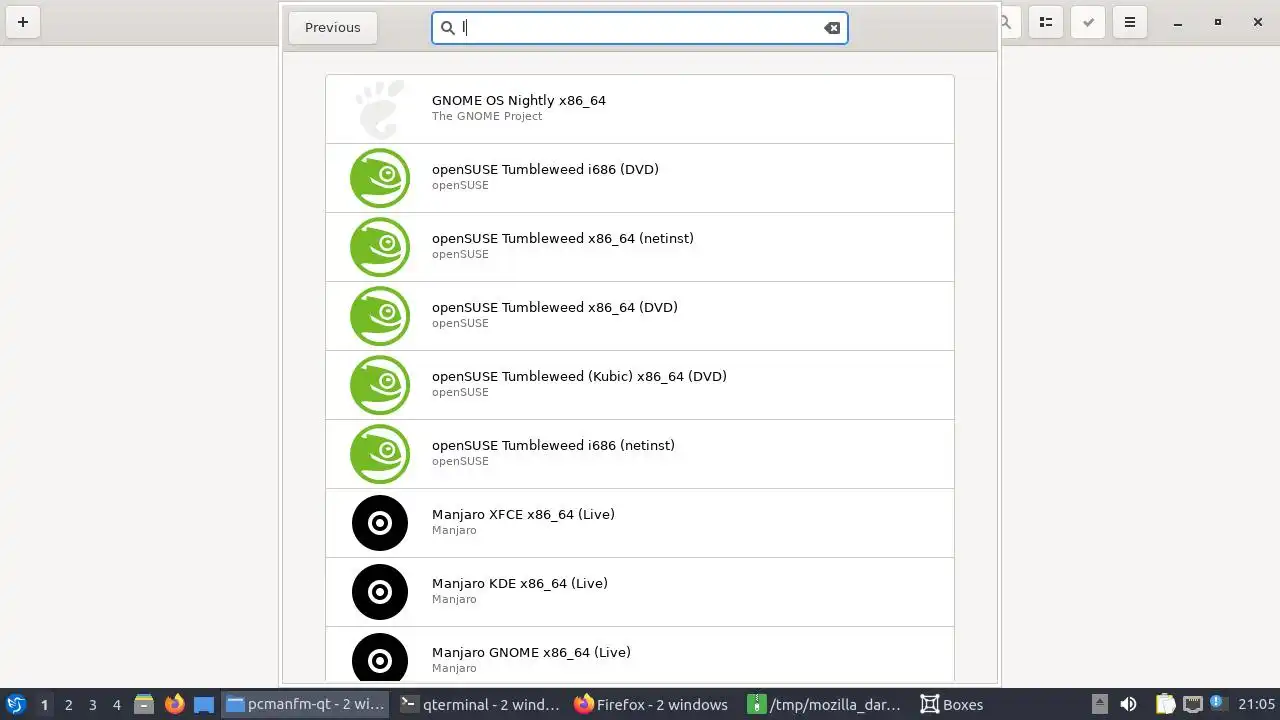Click the show desktop icon in taskbar
Viewport: 1280px width, 720px height.
pos(204,704)
